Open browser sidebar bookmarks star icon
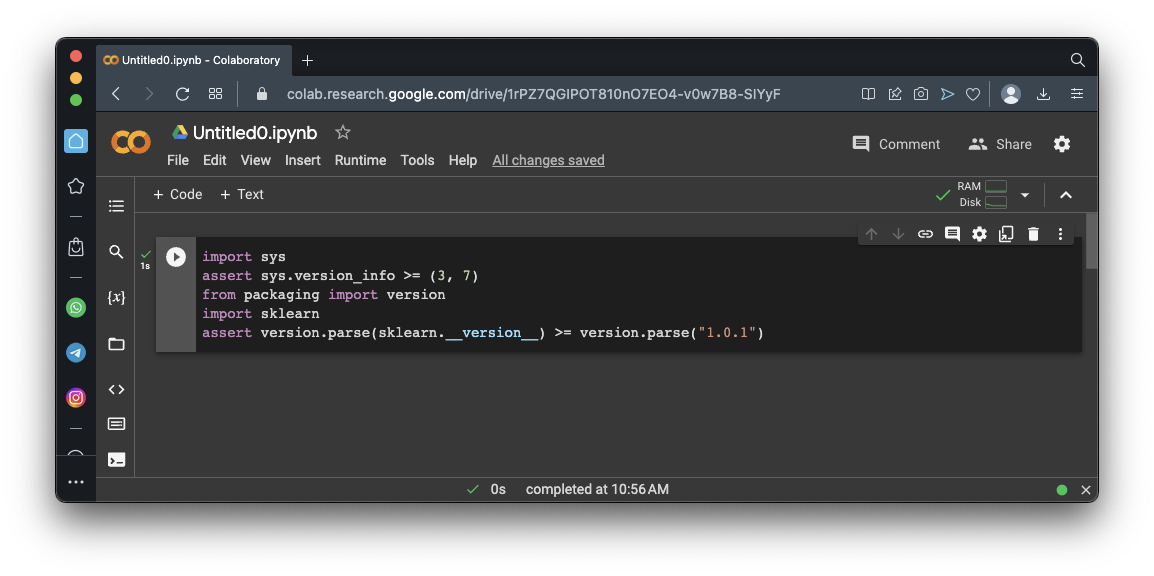The width and height of the screenshot is (1154, 576). click(x=76, y=186)
